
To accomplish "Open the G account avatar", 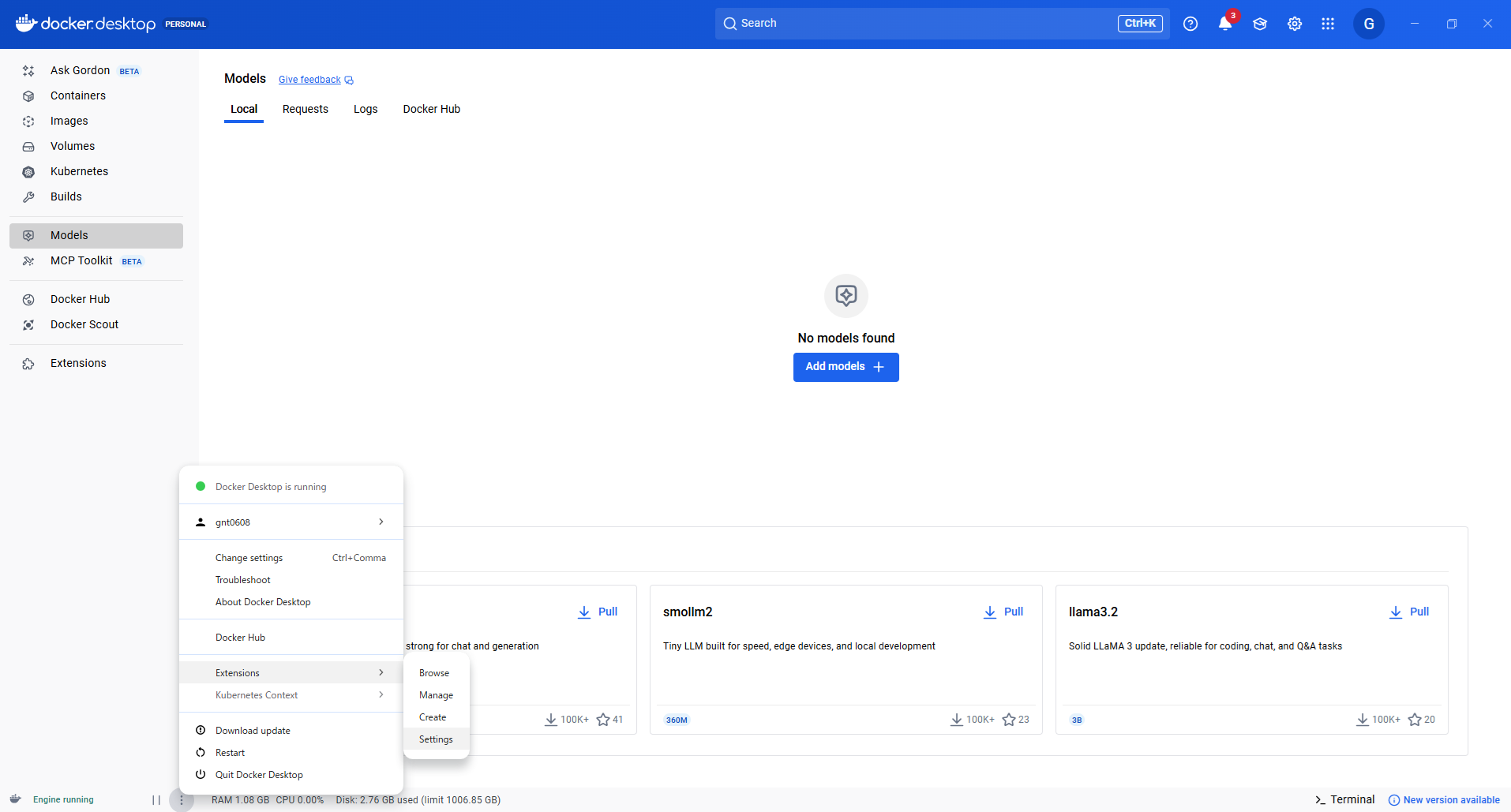I will (1369, 24).
